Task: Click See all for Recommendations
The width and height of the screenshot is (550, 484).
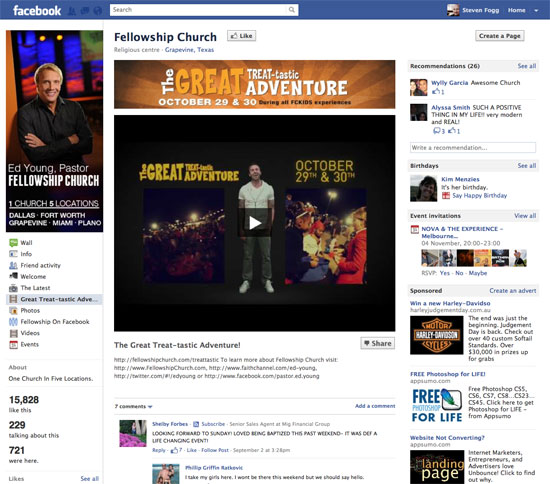Action: coord(526,66)
